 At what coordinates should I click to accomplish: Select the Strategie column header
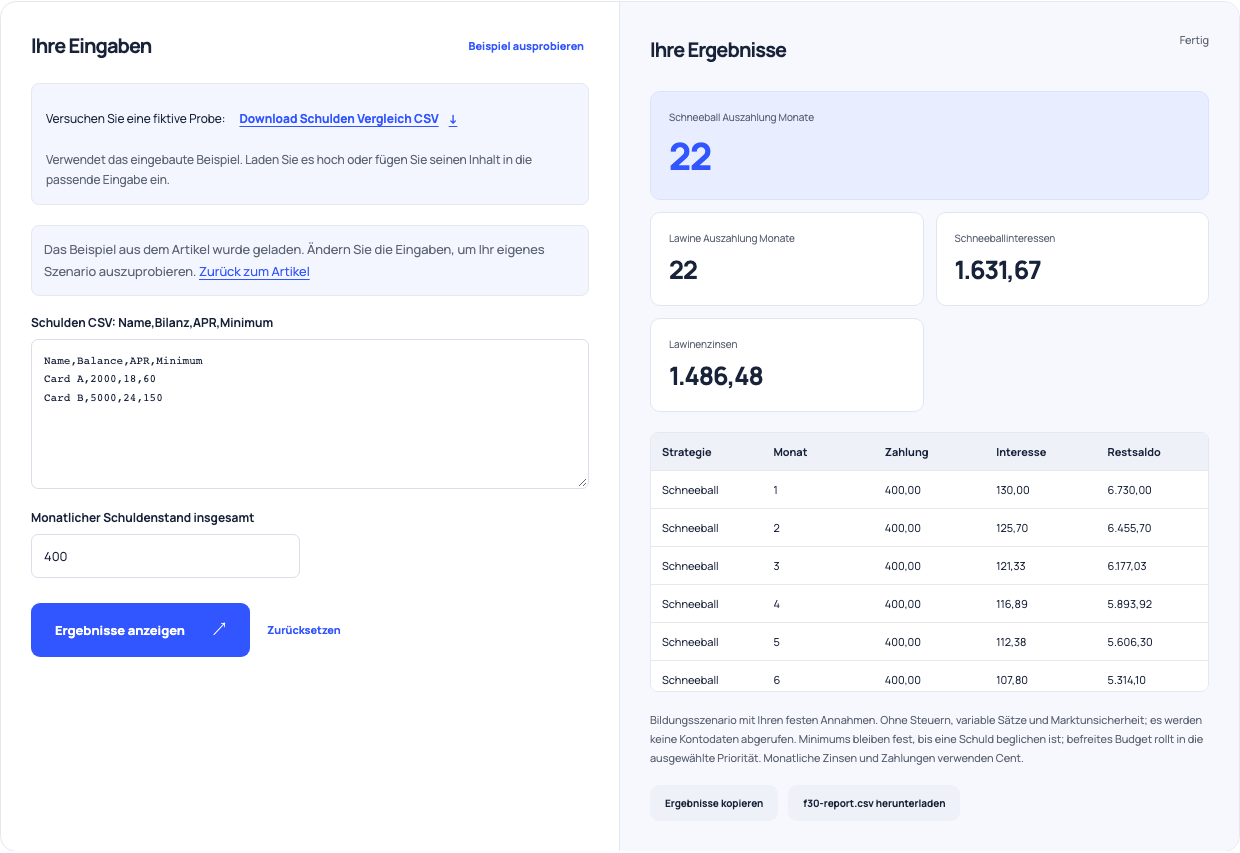pos(687,452)
